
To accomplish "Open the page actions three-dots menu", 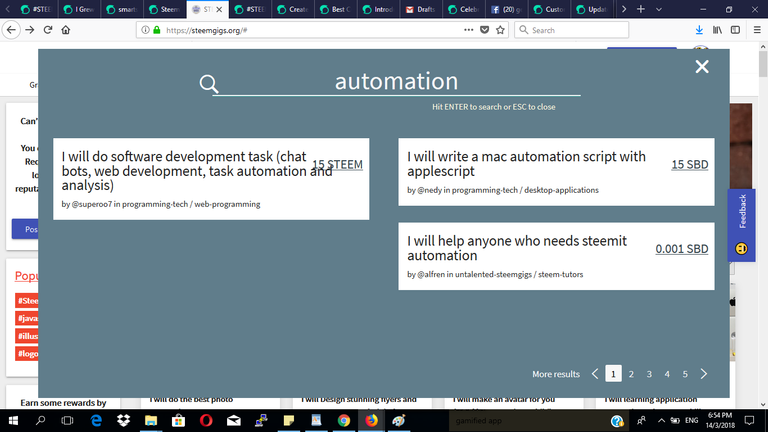I will tap(469, 30).
